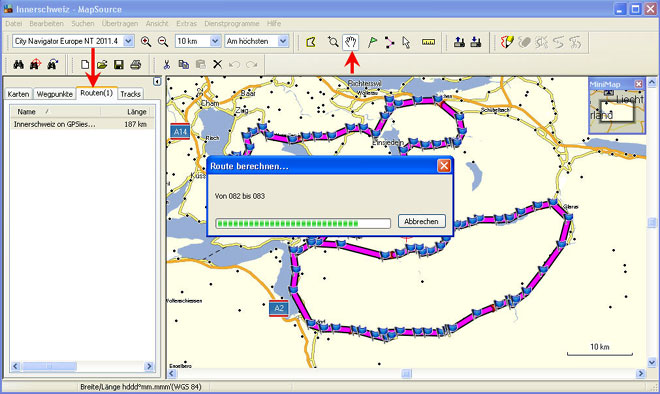
Task: Switch to the Tracks tab
Action: (130, 94)
